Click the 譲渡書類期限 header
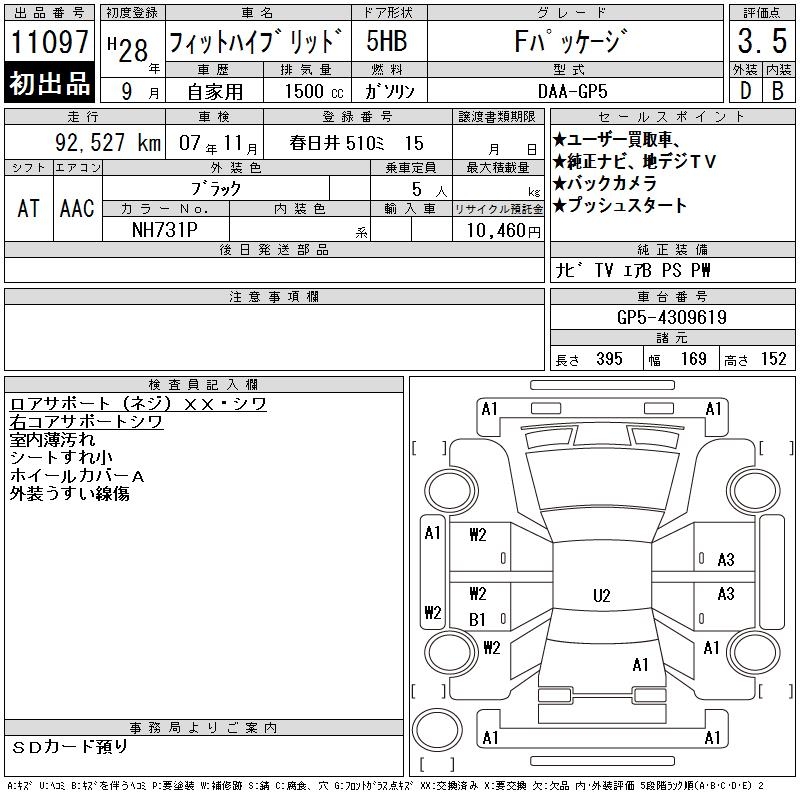The width and height of the screenshot is (800, 800). tap(497, 116)
